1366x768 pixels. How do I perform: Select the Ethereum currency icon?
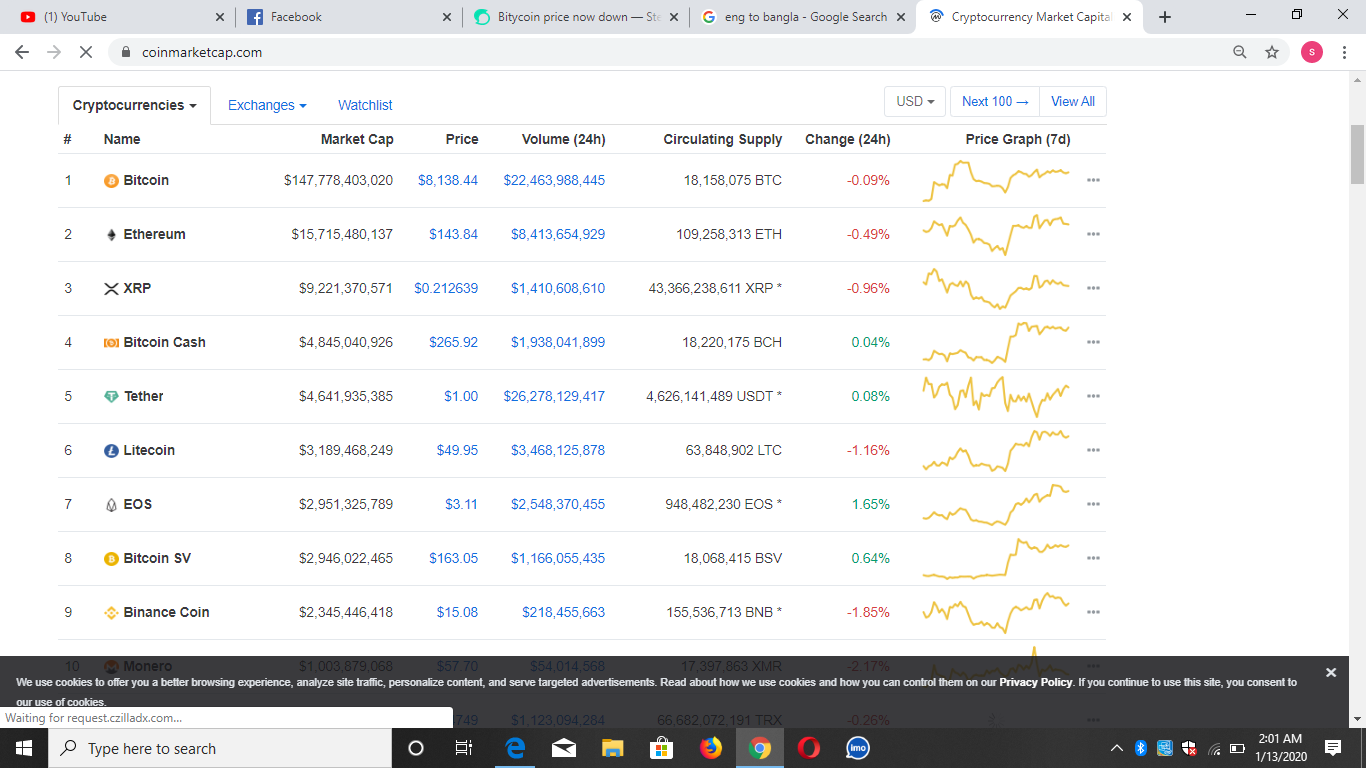[110, 234]
